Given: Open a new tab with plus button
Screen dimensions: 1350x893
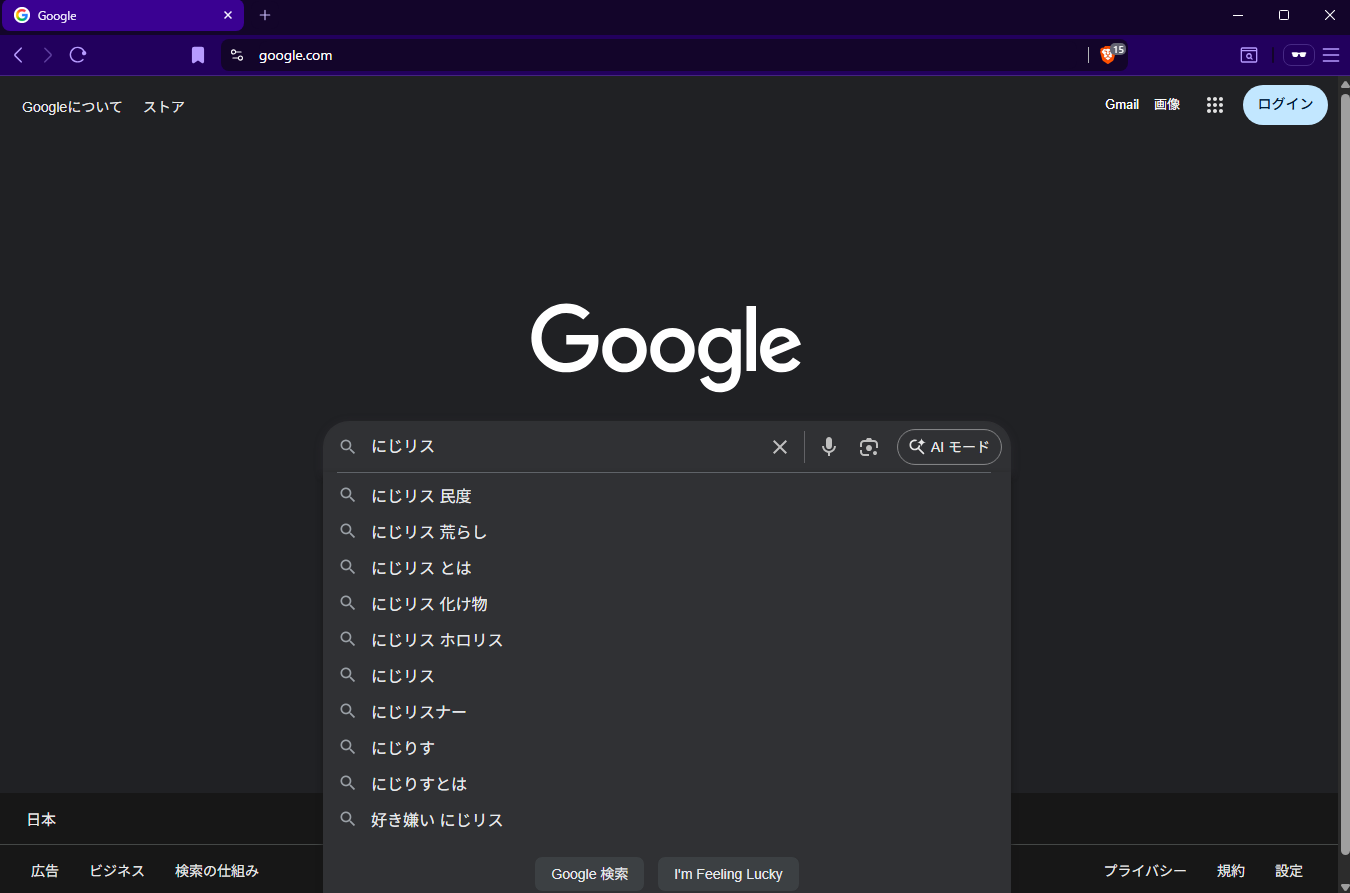Looking at the screenshot, I should 265,15.
